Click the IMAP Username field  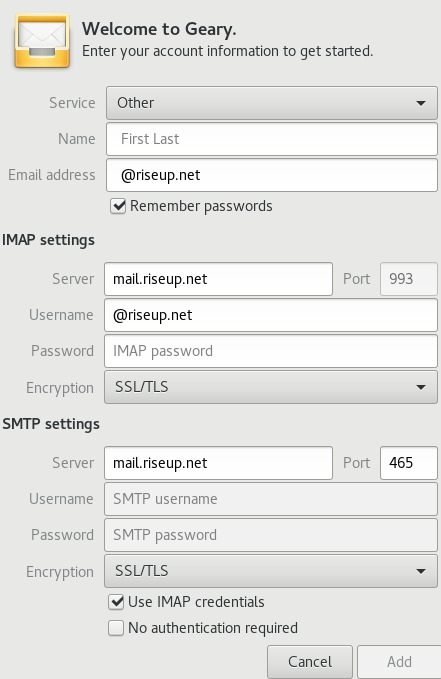click(271, 315)
